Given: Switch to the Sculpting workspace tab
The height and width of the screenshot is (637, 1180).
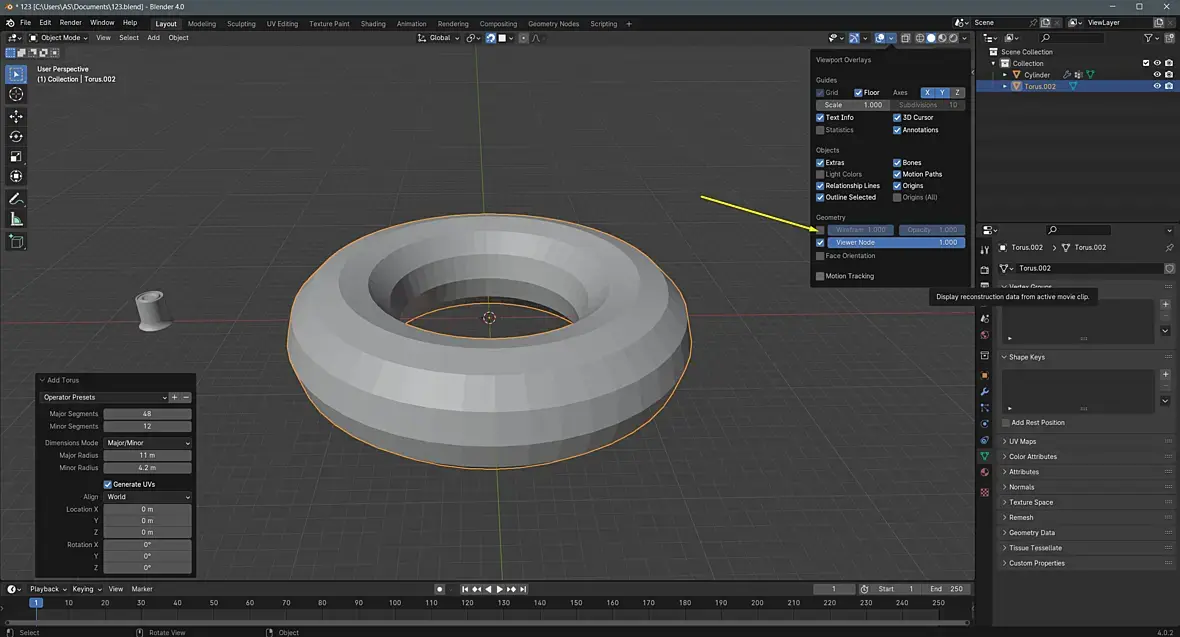Looking at the screenshot, I should pyautogui.click(x=241, y=23).
